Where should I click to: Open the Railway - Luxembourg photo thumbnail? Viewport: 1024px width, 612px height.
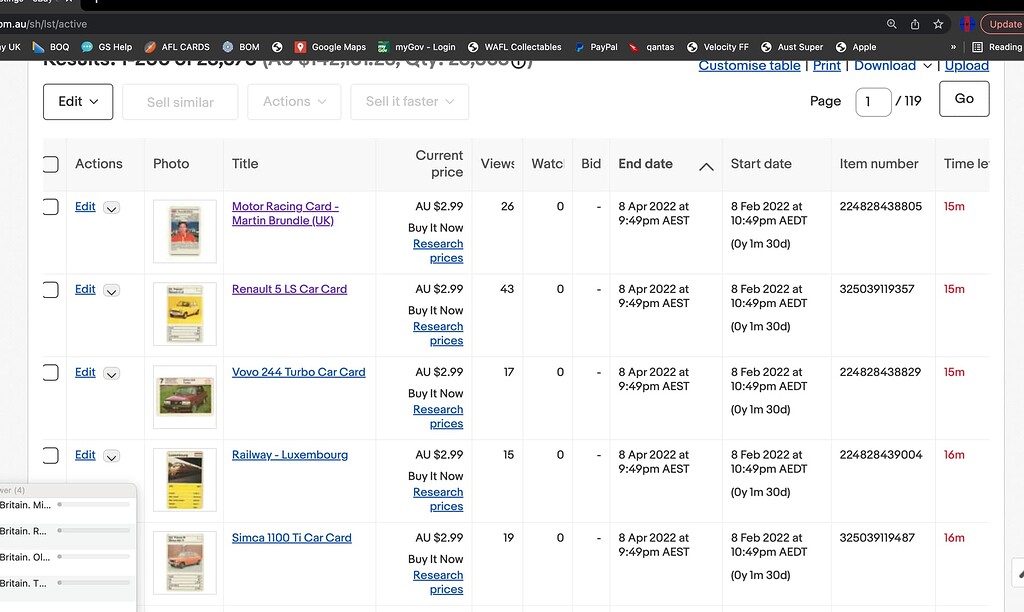(x=185, y=480)
